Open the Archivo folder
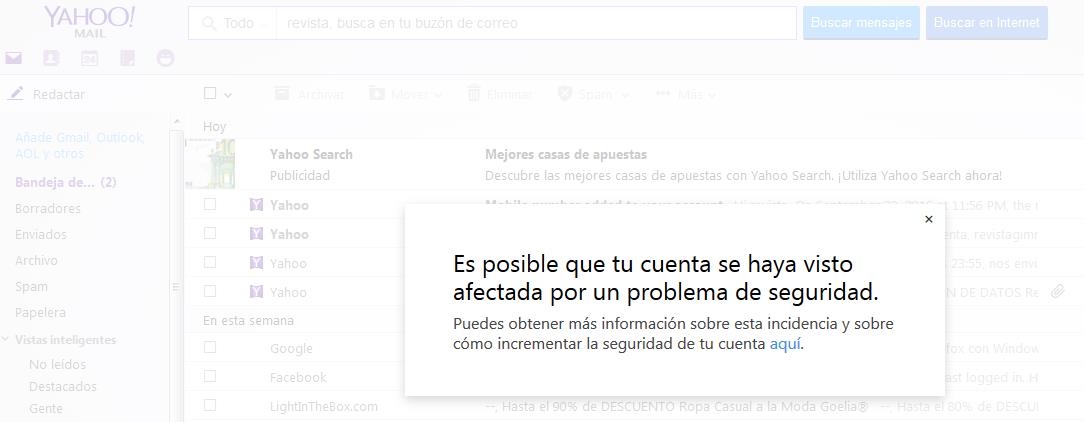The image size is (1084, 422). coord(36,261)
